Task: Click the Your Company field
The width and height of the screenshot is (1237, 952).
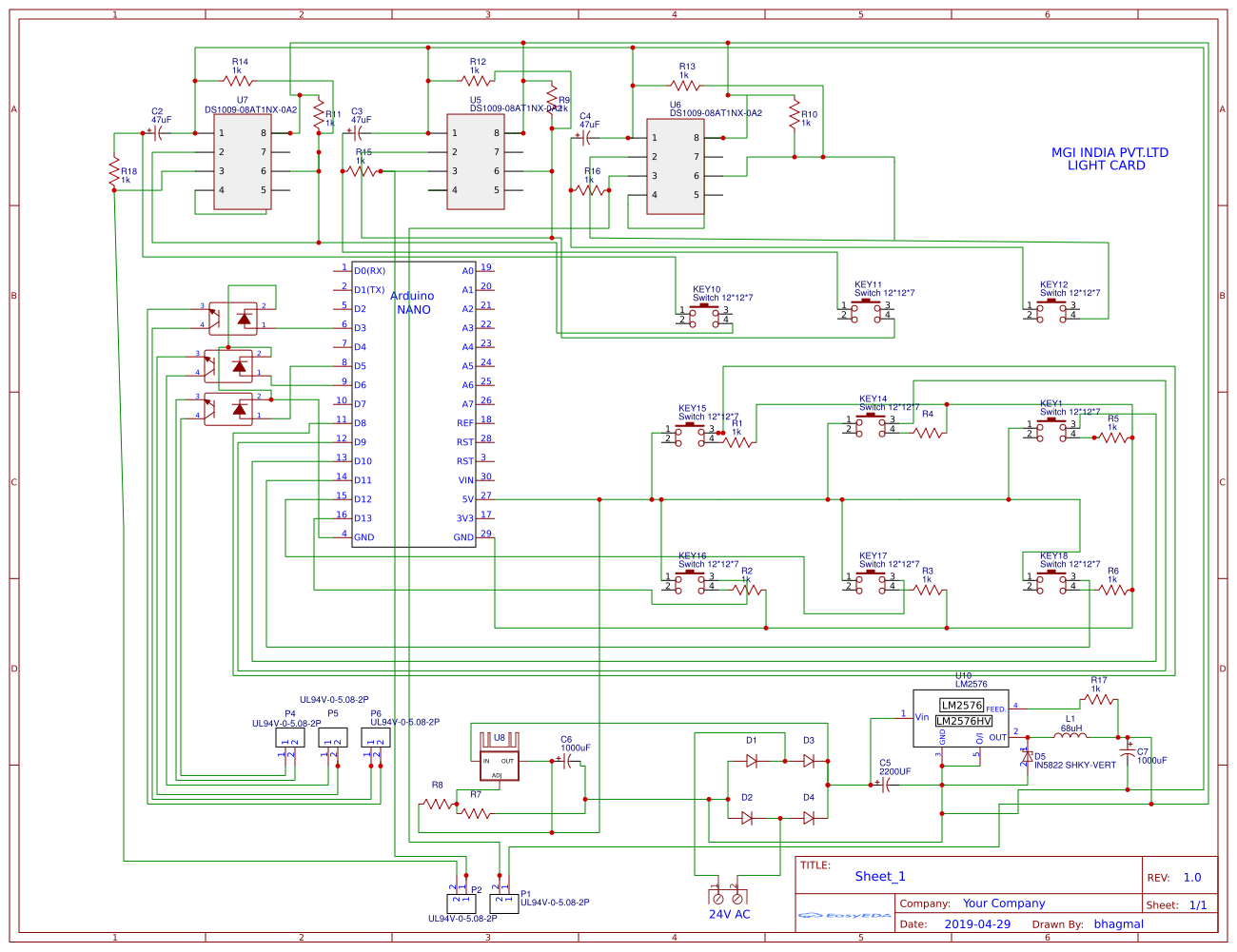Action: [1004, 903]
